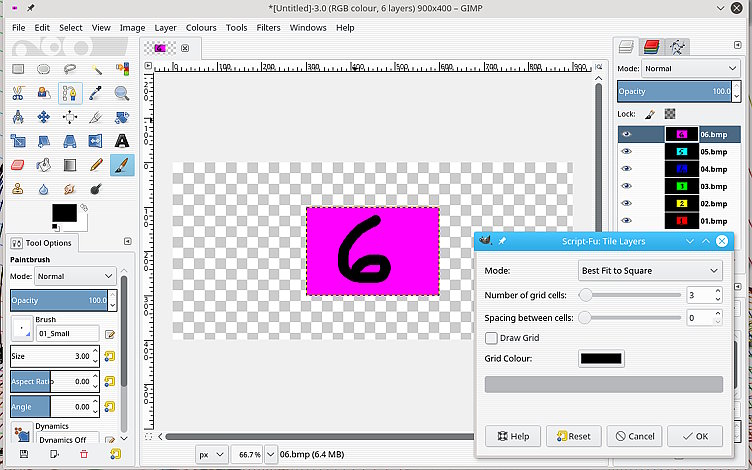Screen dimensions: 752x470
Task: Click the Number of grid cells slider
Action: click(x=630, y=295)
